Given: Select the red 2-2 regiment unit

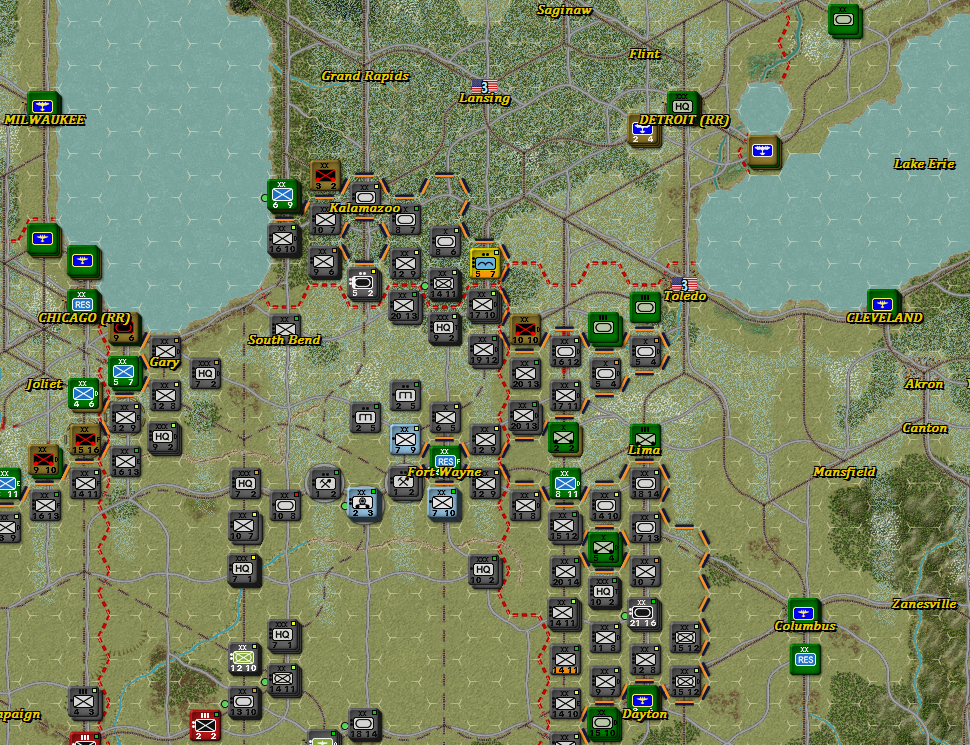Looking at the screenshot, I should (205, 725).
